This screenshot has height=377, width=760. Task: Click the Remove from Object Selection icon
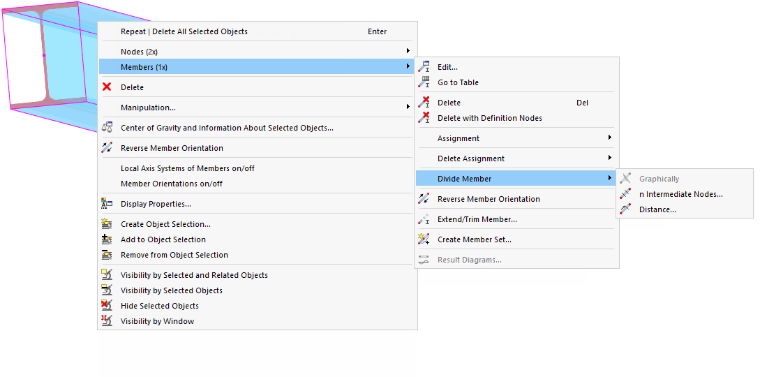(107, 255)
